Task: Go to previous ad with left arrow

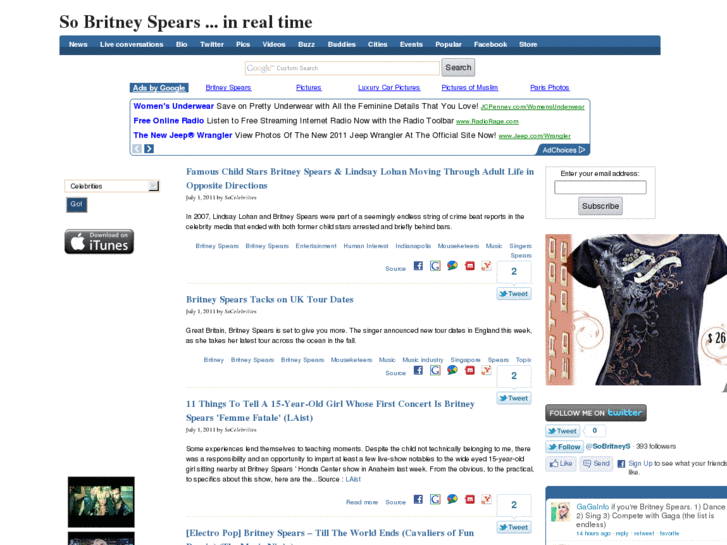Action: [x=137, y=148]
